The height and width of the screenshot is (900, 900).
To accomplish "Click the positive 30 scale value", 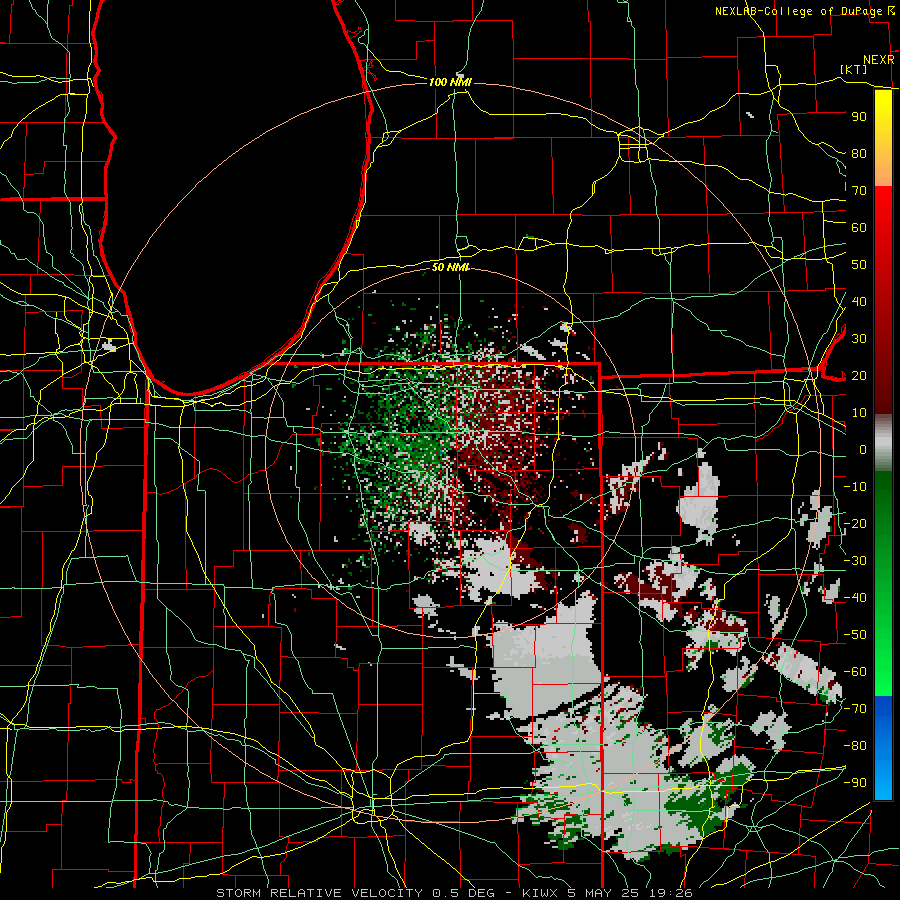I will tap(859, 339).
